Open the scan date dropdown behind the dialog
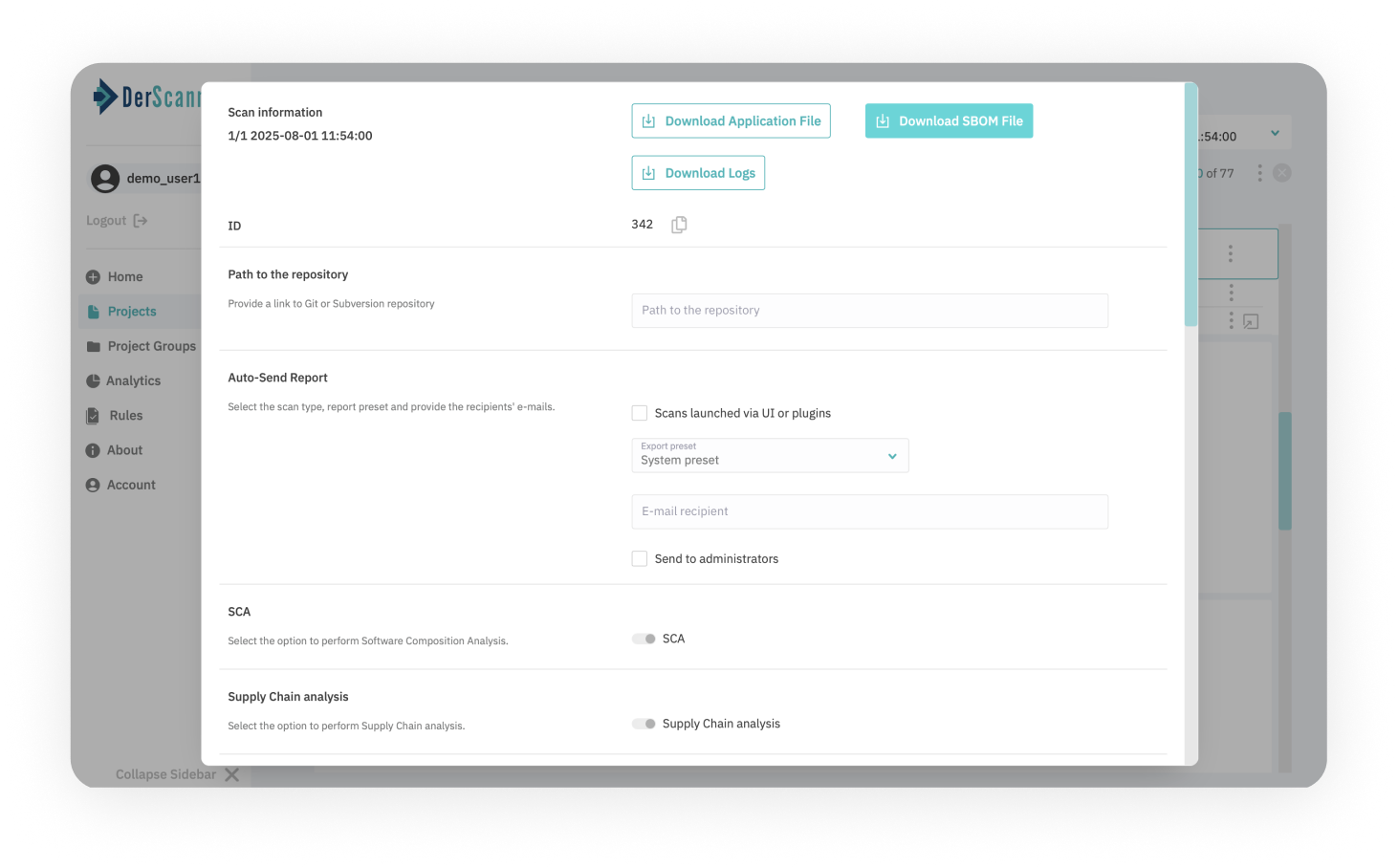 (1275, 134)
